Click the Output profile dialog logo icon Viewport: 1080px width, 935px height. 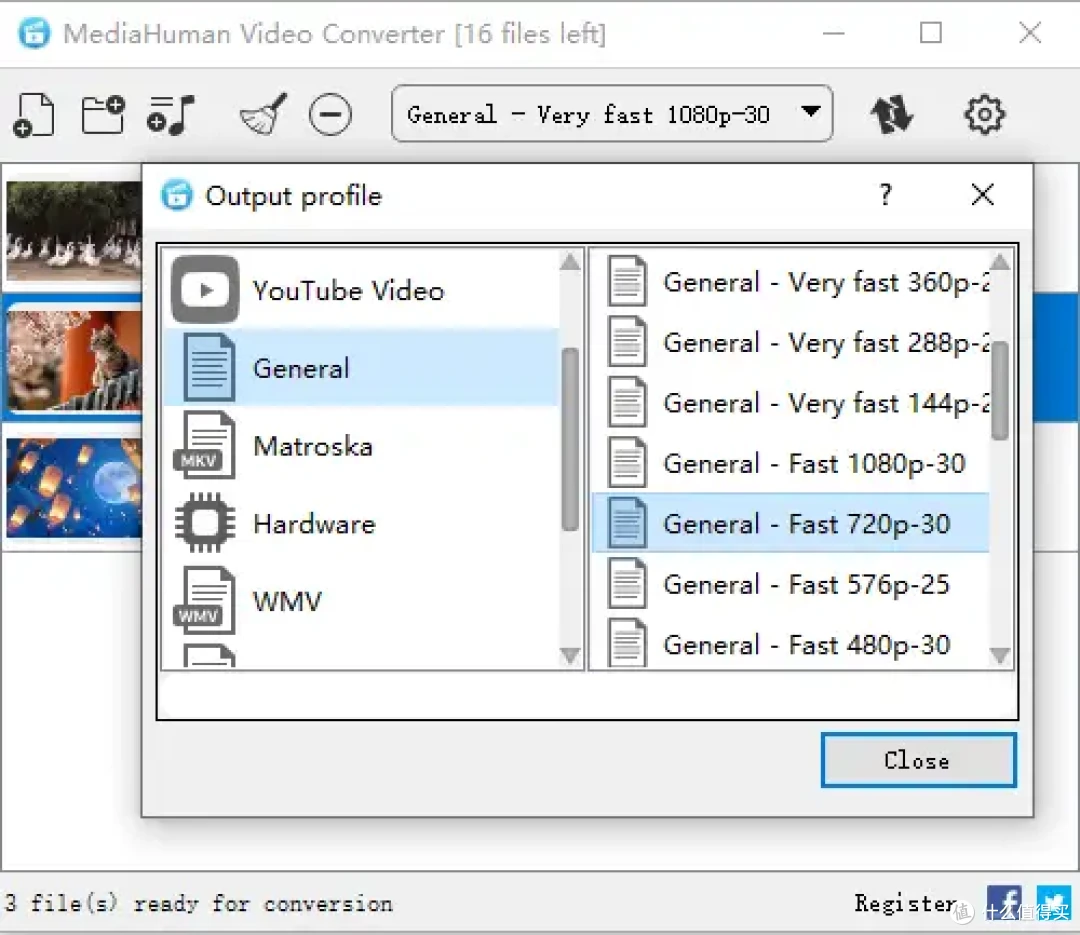tap(177, 195)
